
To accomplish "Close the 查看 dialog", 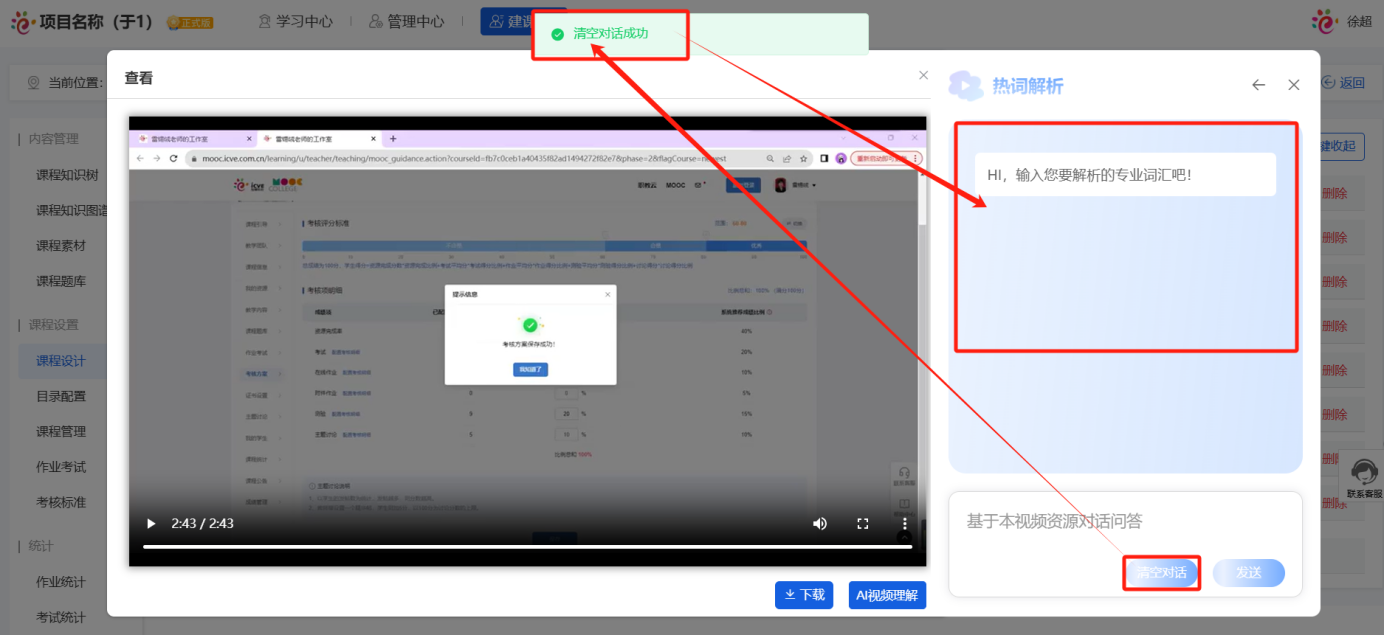I will tap(923, 76).
